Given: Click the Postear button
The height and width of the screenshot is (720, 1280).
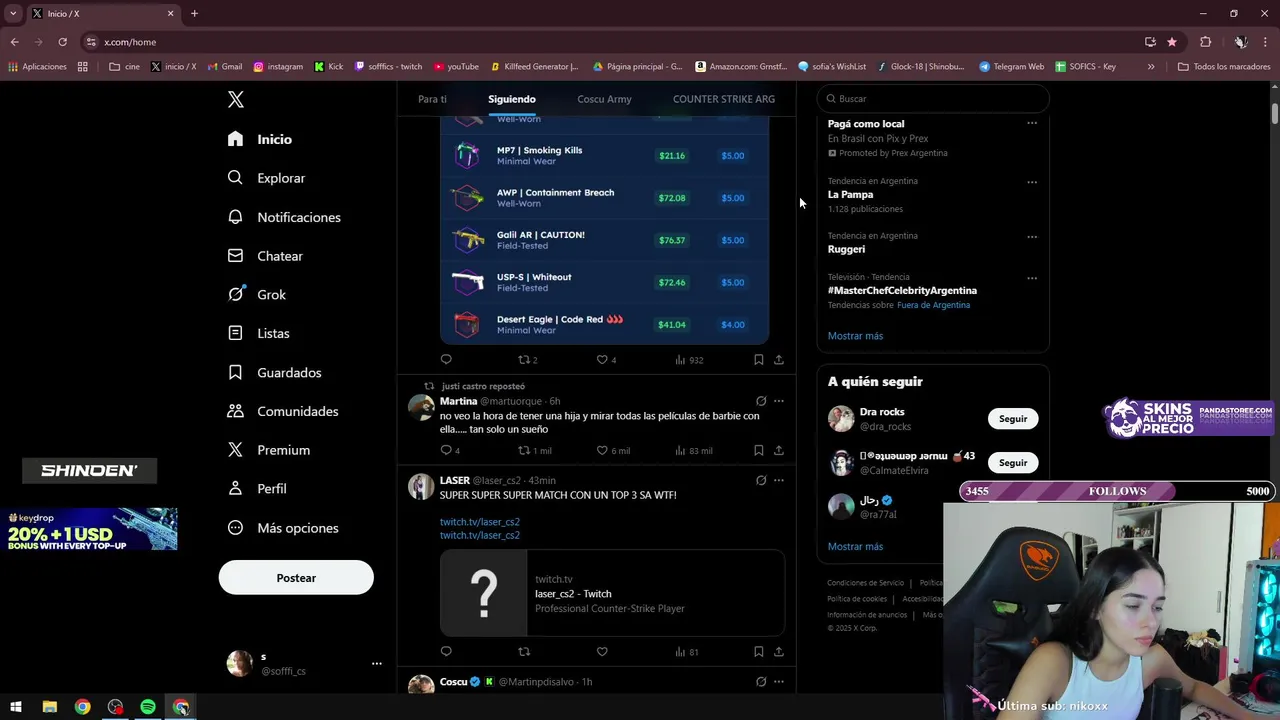Looking at the screenshot, I should pyautogui.click(x=296, y=578).
